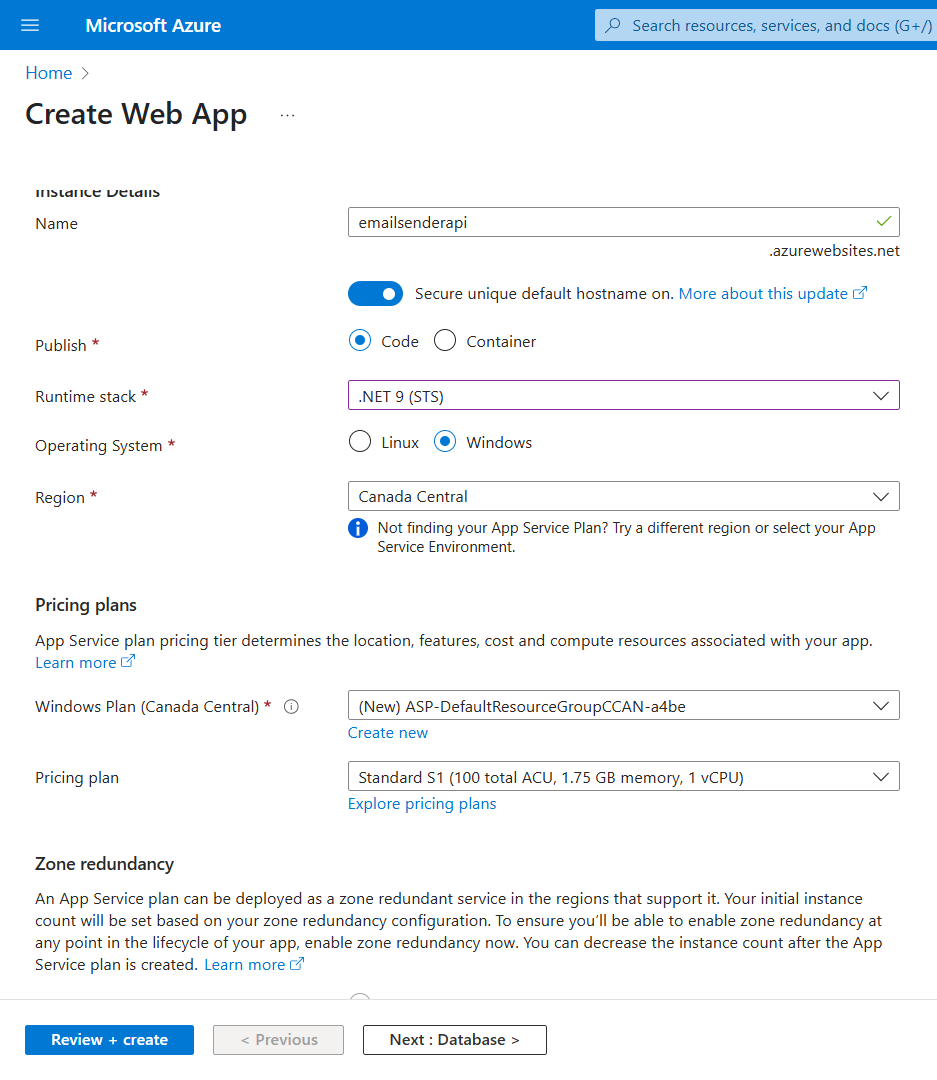The width and height of the screenshot is (937, 1080).
Task: Click the Home breadcrumb link
Action: point(49,73)
